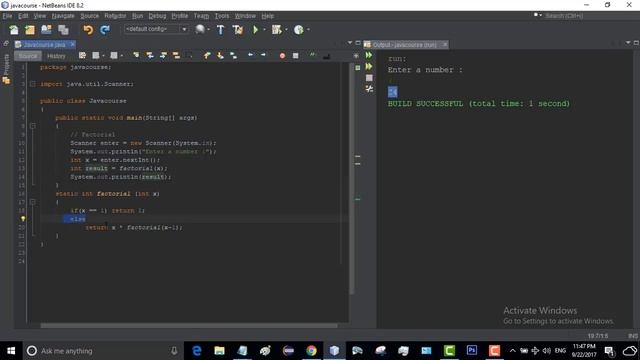Open the Debug Project dropdown arrow
Image resolution: width=640 pixels, height=360 pixels.
(286, 29)
